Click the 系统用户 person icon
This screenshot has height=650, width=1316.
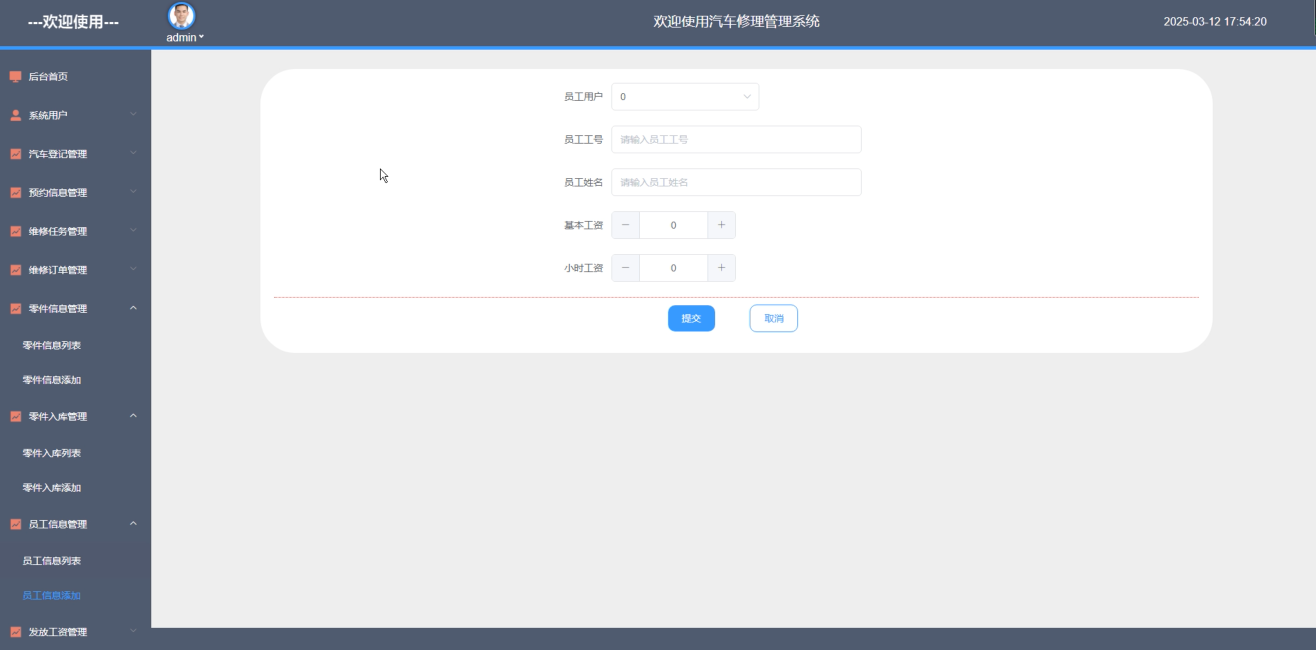(15, 115)
